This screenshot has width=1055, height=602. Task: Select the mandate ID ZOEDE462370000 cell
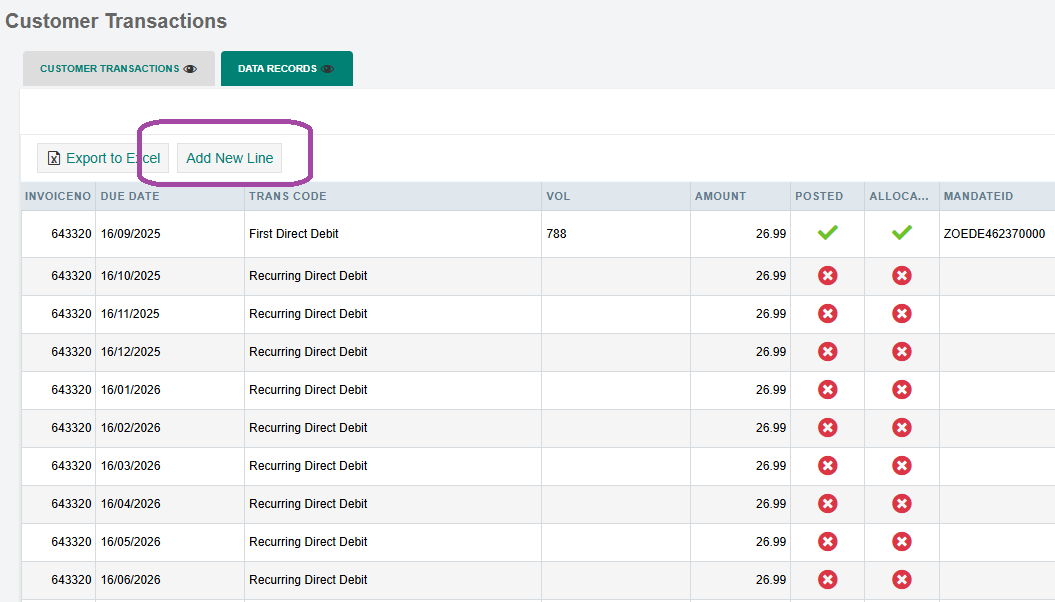pyautogui.click(x=994, y=234)
